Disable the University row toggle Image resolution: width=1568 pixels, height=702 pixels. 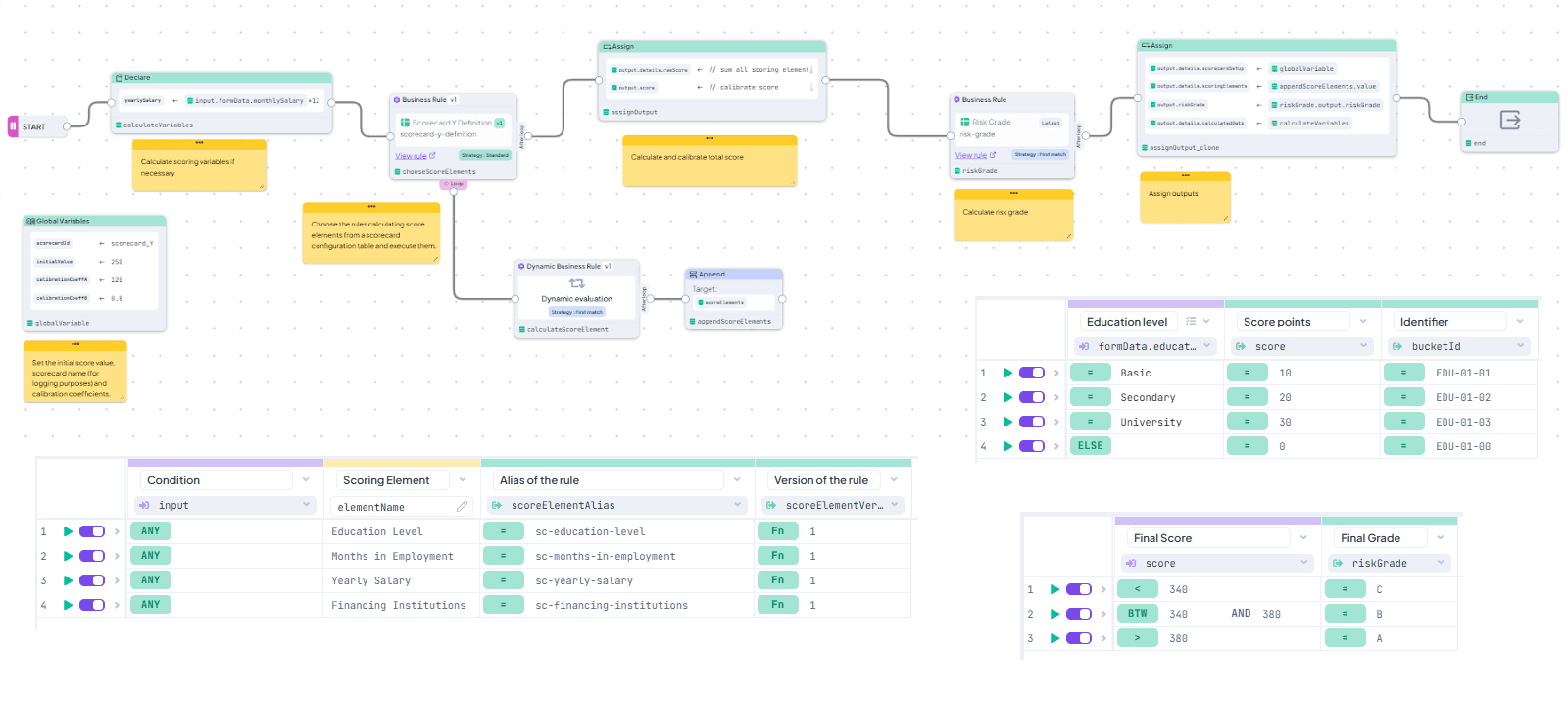(1032, 422)
